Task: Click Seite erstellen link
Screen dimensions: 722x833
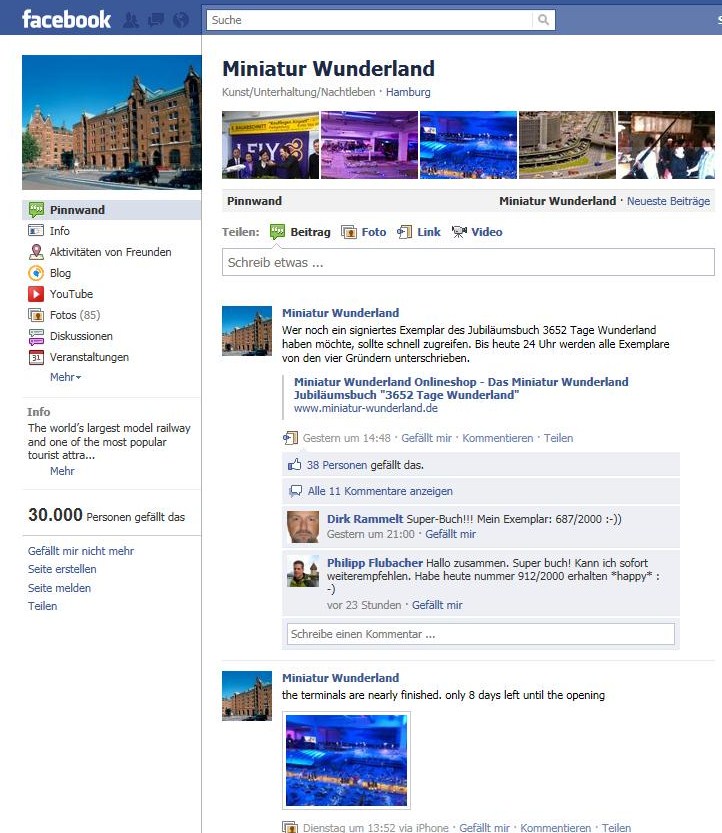Action: click(x=62, y=569)
